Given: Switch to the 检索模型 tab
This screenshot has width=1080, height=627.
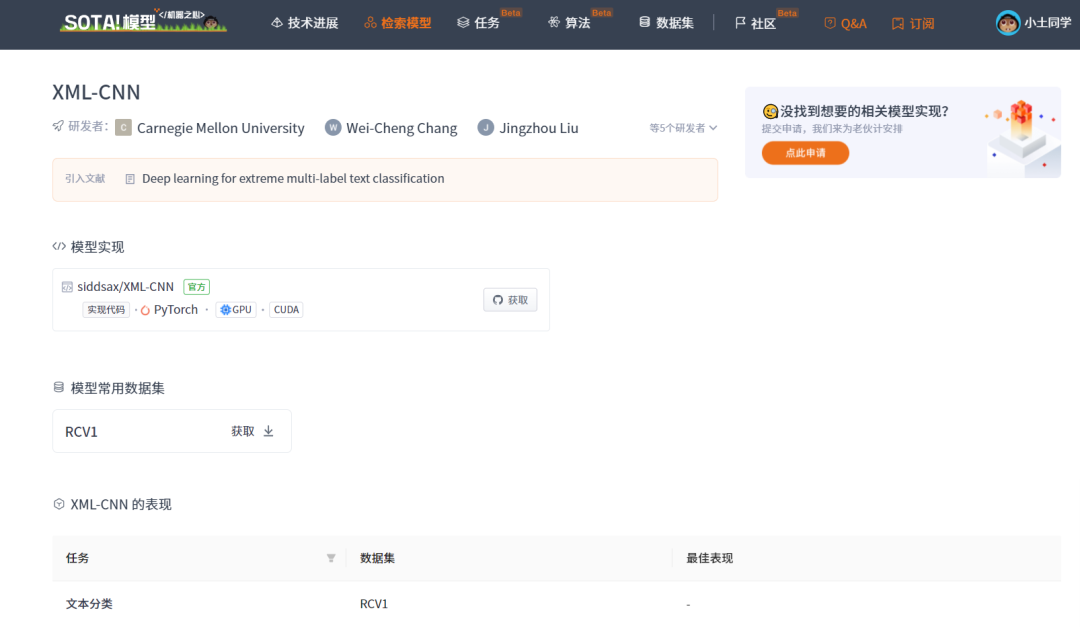Looking at the screenshot, I should click(x=397, y=21).
